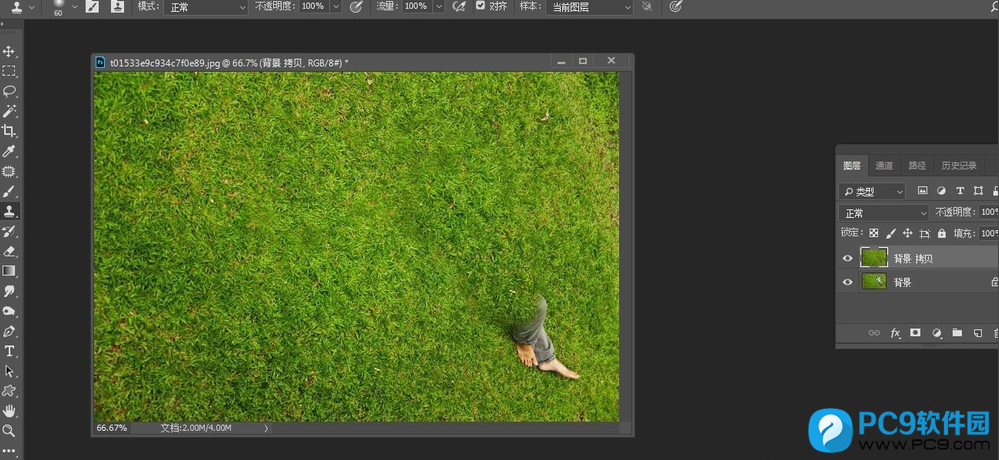This screenshot has height=460, width=999.
Task: Select the Brush tool
Action: [9, 190]
